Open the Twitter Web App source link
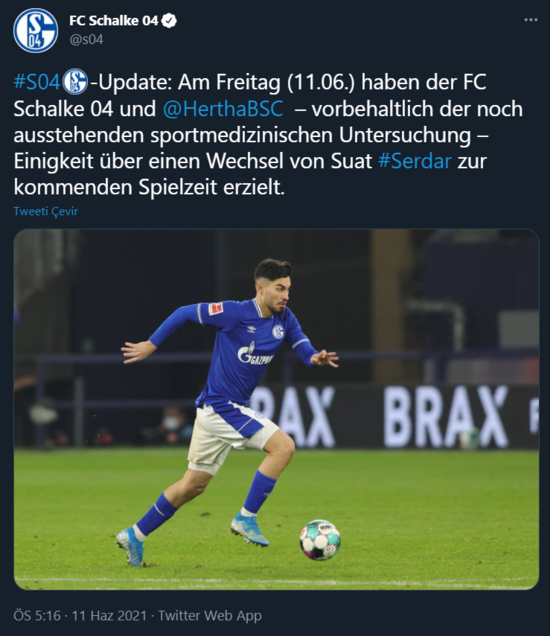The width and height of the screenshot is (550, 636). coord(210,615)
